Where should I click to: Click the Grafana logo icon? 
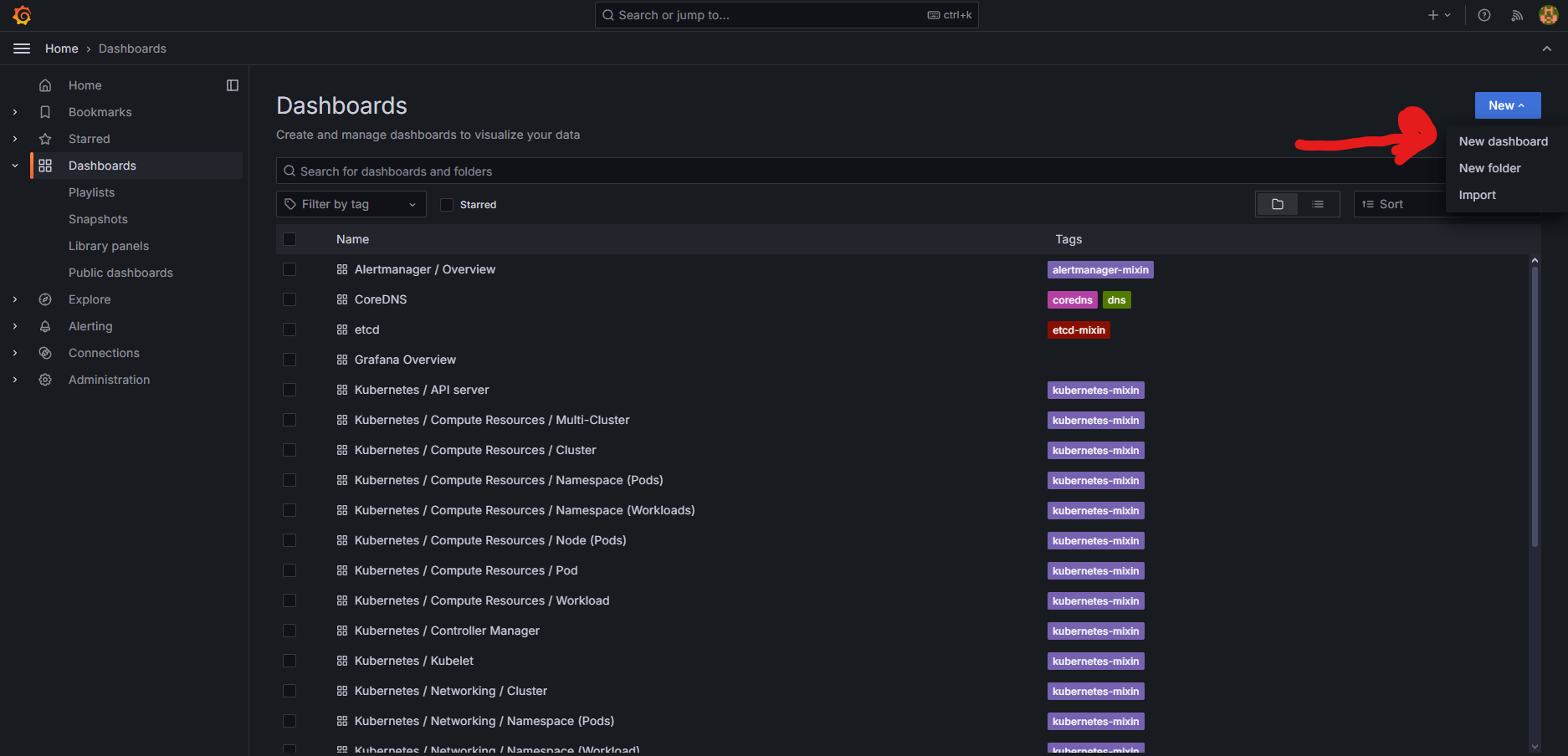[21, 14]
